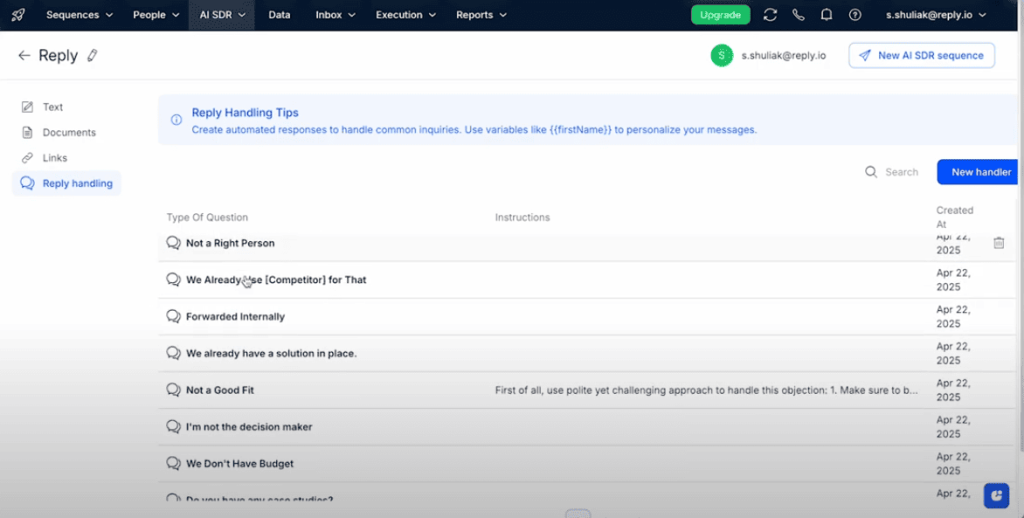Click the rocket logo icon
Image resolution: width=1024 pixels, height=518 pixels.
tap(18, 15)
